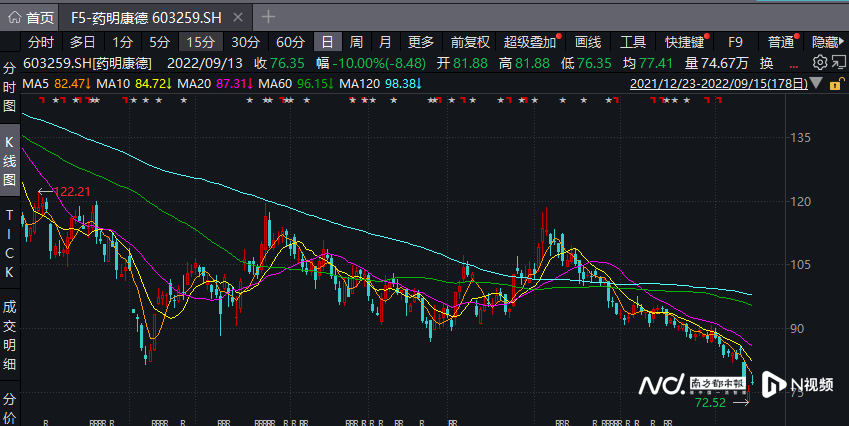
Task: Open 分价 side tab
Action: (9, 409)
